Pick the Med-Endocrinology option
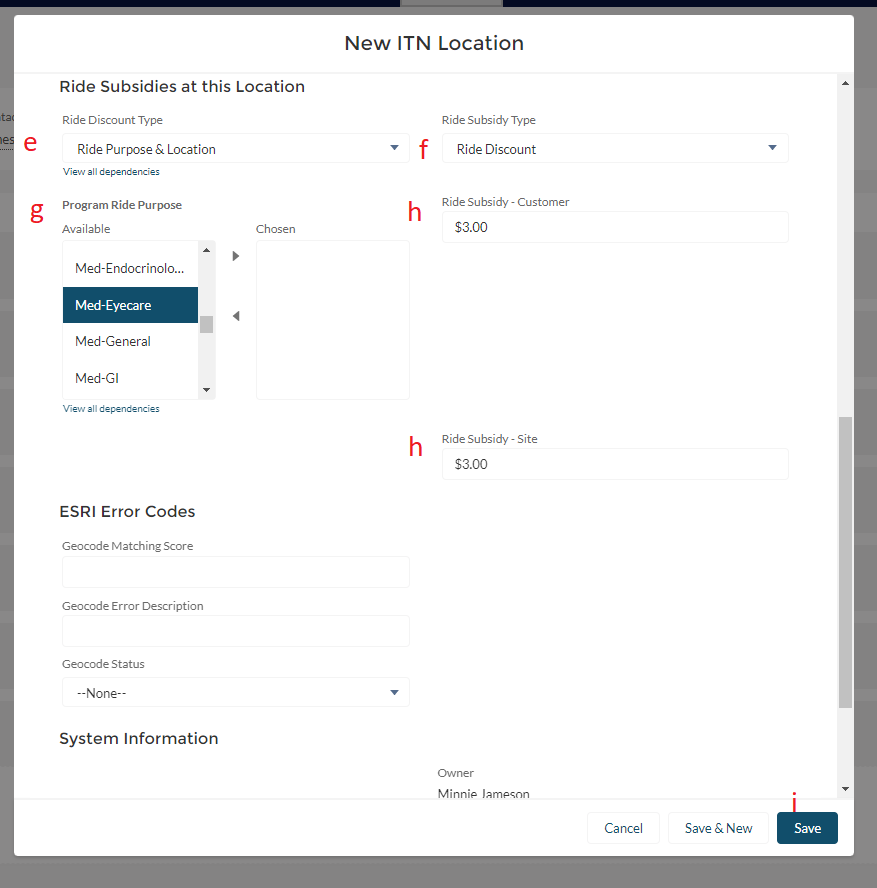877x888 pixels. pos(130,269)
